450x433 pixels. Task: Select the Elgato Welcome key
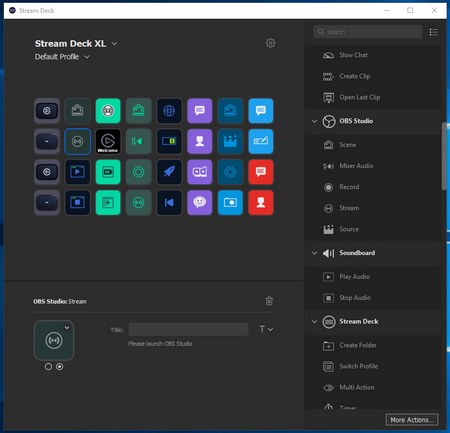pos(108,141)
